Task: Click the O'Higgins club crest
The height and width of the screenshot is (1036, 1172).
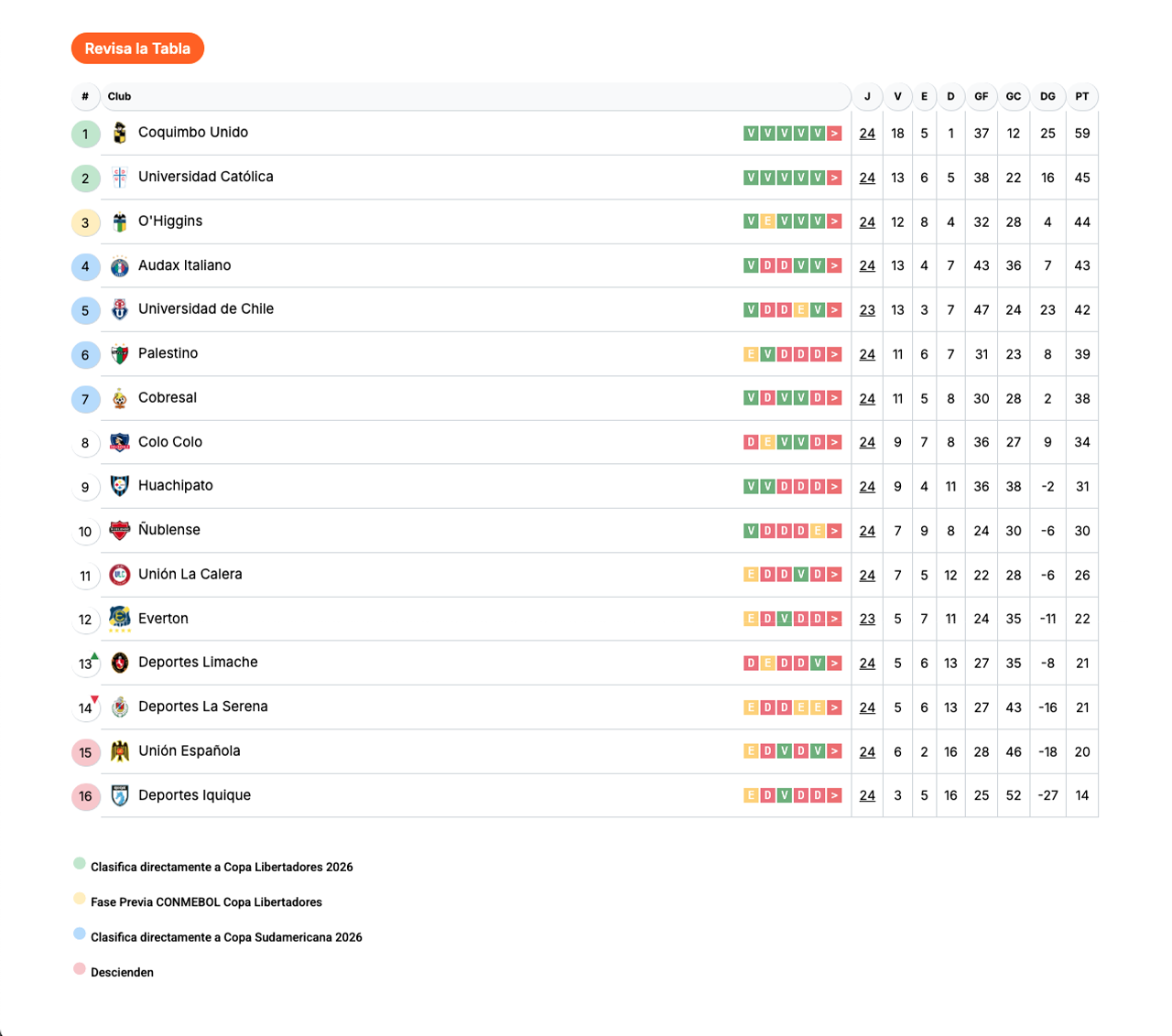Action: click(x=120, y=221)
